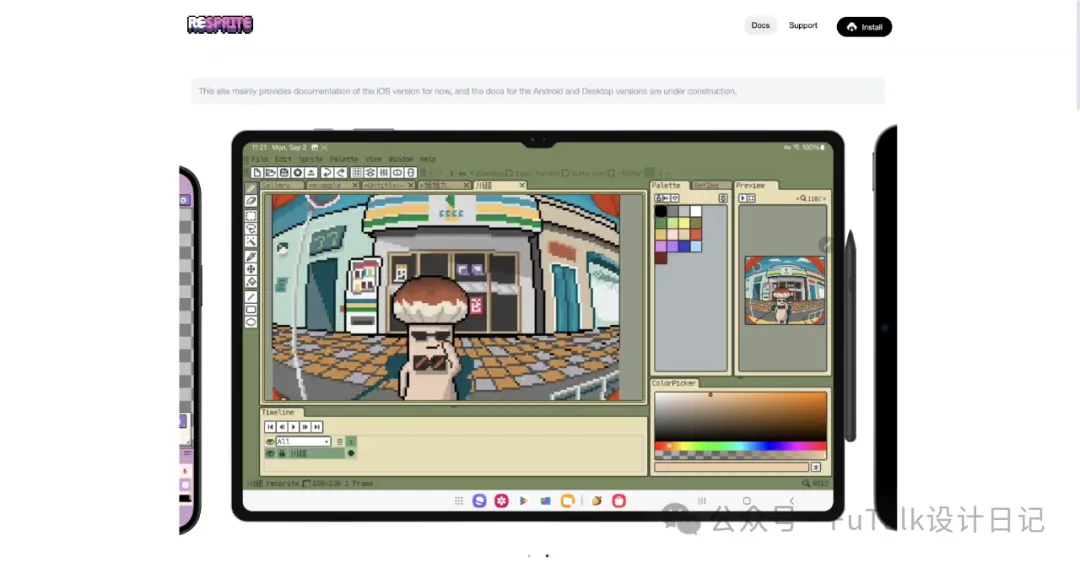Toggle visibility eye for All layers
This screenshot has height=563, width=1080.
(270, 442)
